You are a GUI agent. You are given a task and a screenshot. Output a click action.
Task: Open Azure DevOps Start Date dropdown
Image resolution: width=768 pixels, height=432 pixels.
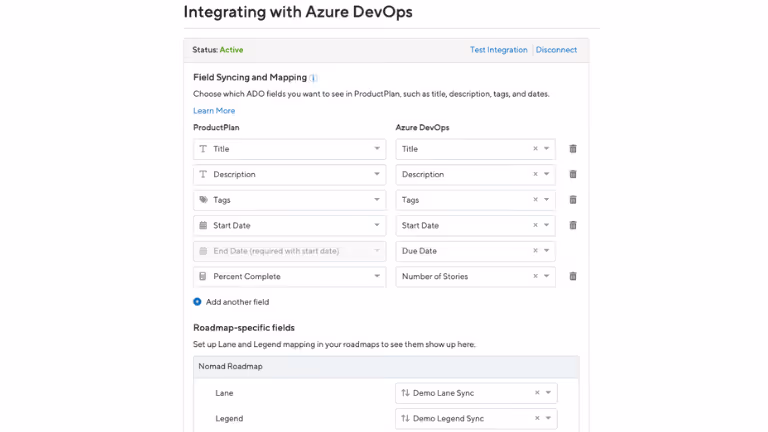tap(547, 225)
